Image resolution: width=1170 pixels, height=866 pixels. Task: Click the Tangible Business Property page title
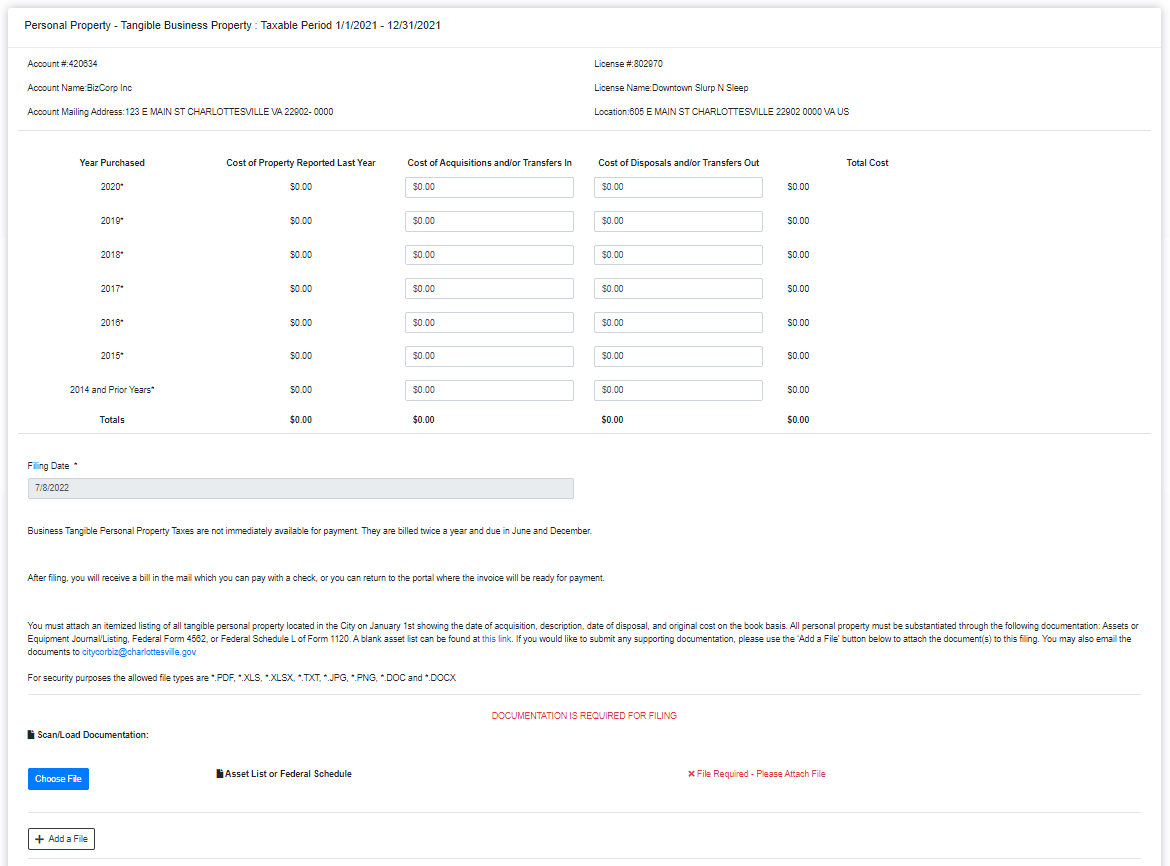(x=235, y=25)
